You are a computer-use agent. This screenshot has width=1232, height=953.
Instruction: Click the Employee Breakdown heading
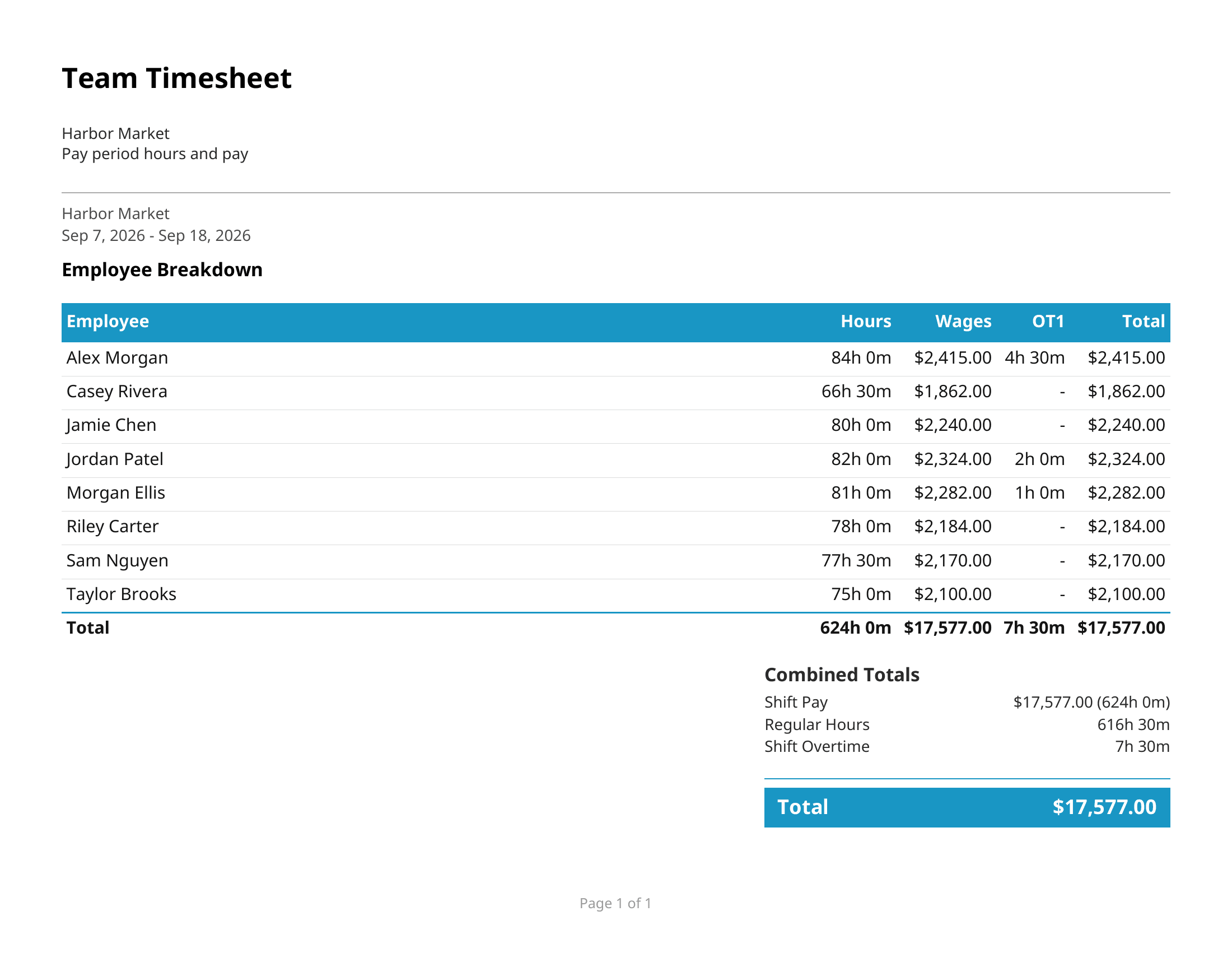click(162, 269)
